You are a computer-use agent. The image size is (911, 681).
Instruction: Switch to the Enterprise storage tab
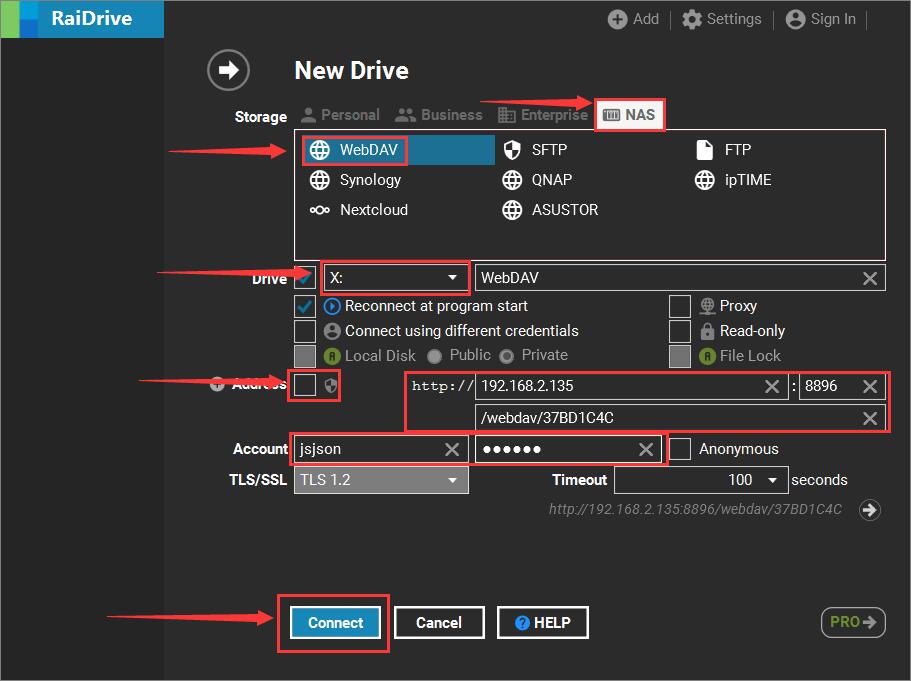543,115
